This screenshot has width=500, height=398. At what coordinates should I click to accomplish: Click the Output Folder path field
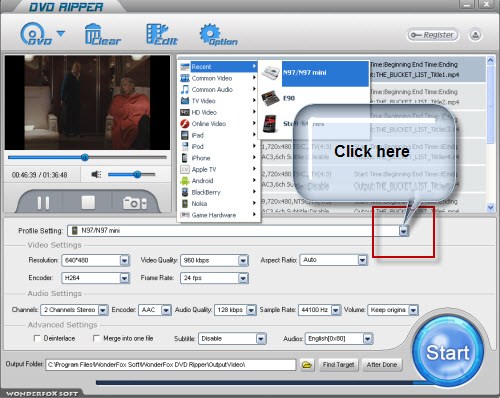pyautogui.click(x=170, y=365)
